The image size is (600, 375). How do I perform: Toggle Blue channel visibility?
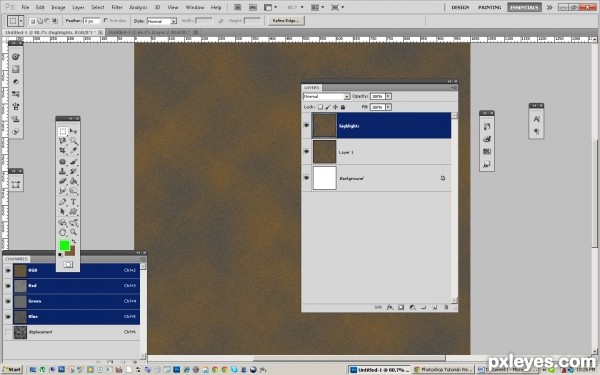tap(8, 316)
